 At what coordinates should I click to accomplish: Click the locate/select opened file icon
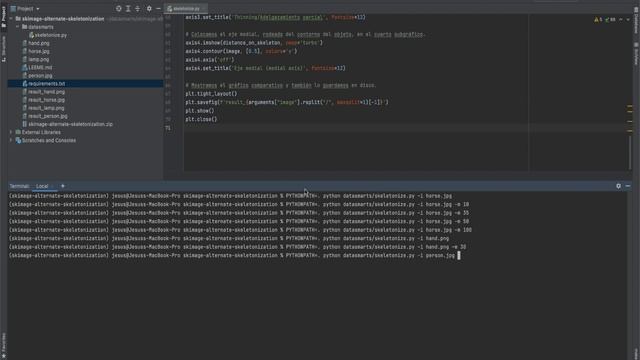tap(119, 9)
